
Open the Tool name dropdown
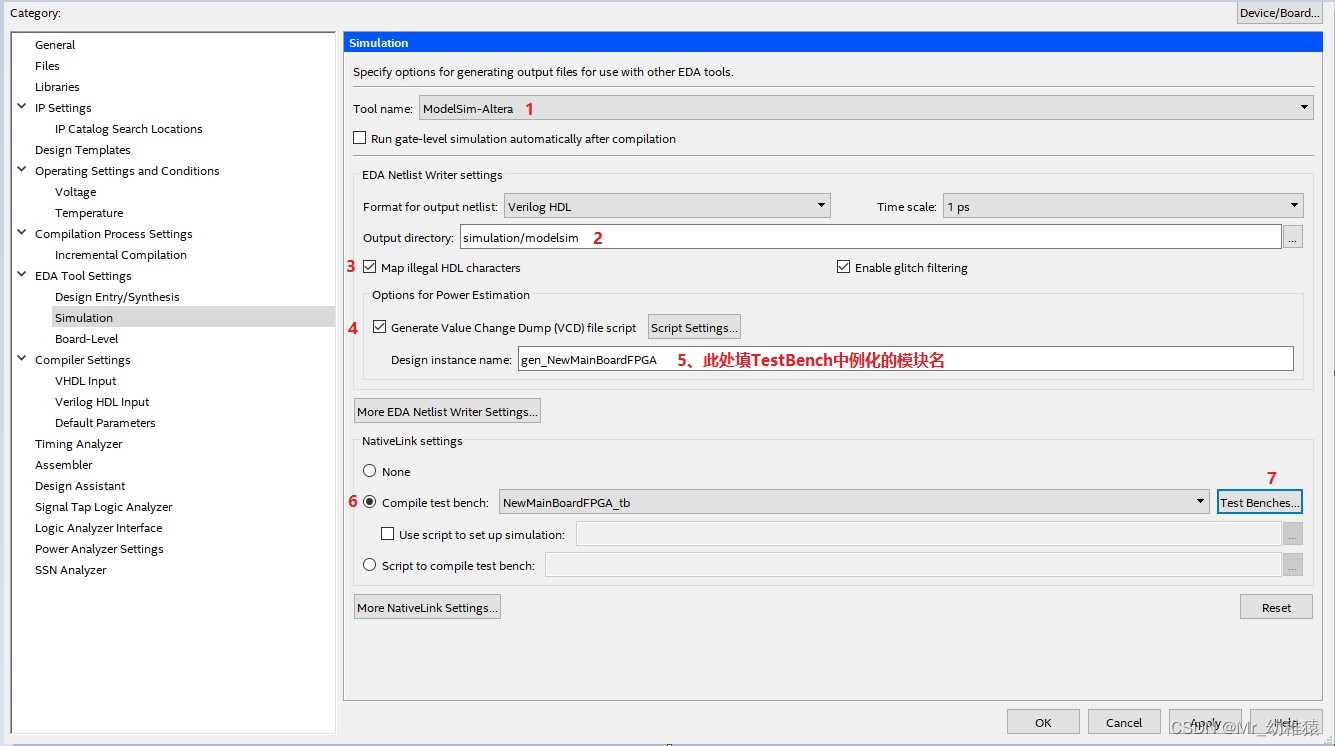tap(1303, 107)
